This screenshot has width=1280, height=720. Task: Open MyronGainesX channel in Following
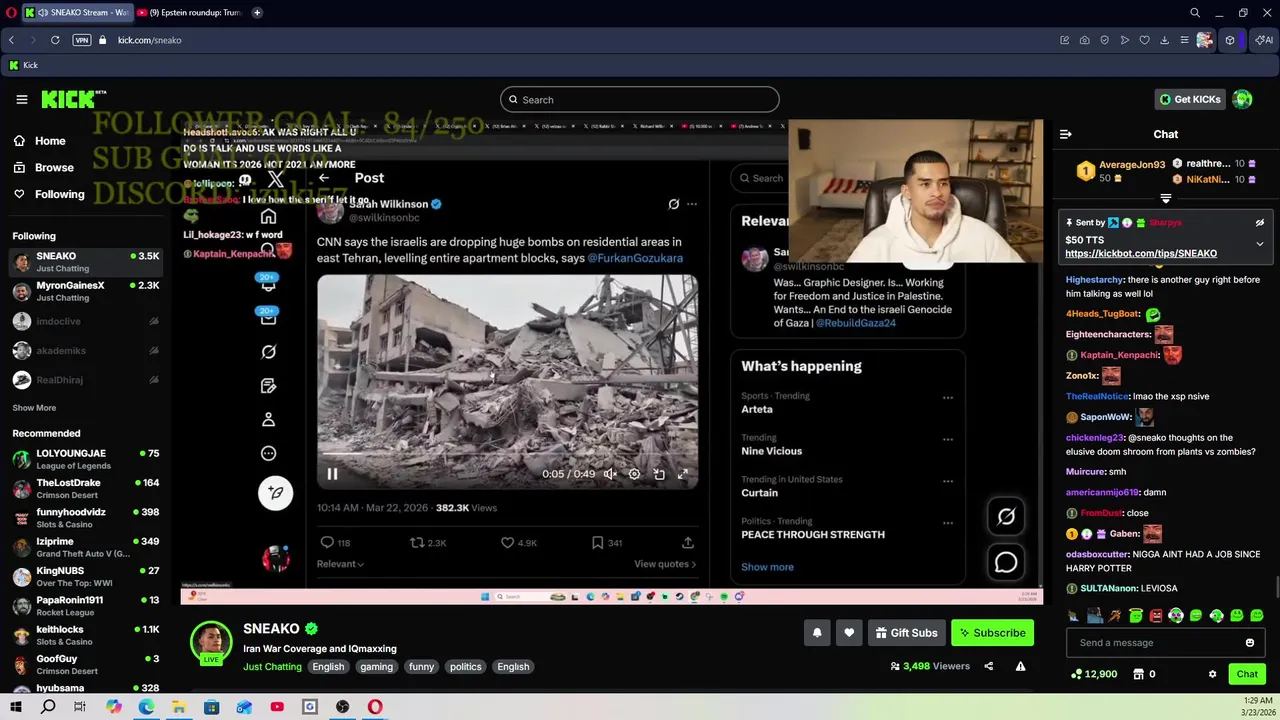pos(86,291)
